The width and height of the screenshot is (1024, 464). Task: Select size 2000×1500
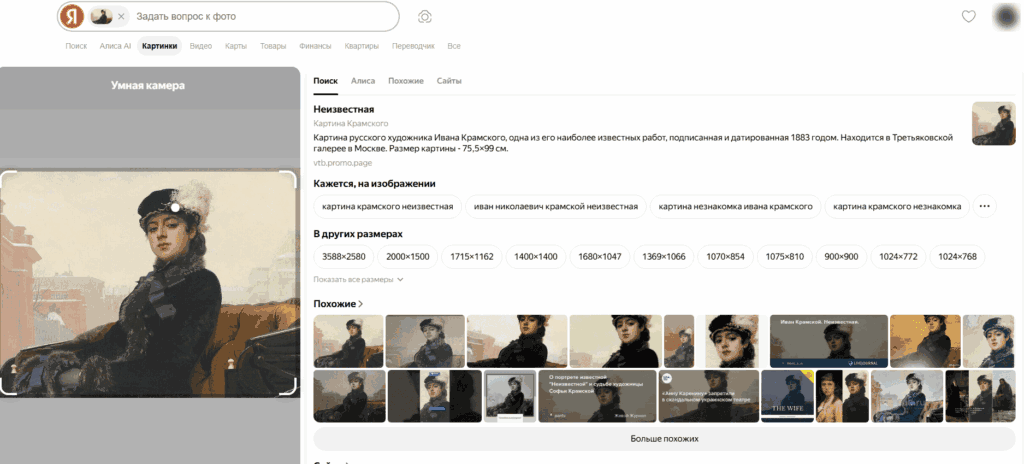408,257
